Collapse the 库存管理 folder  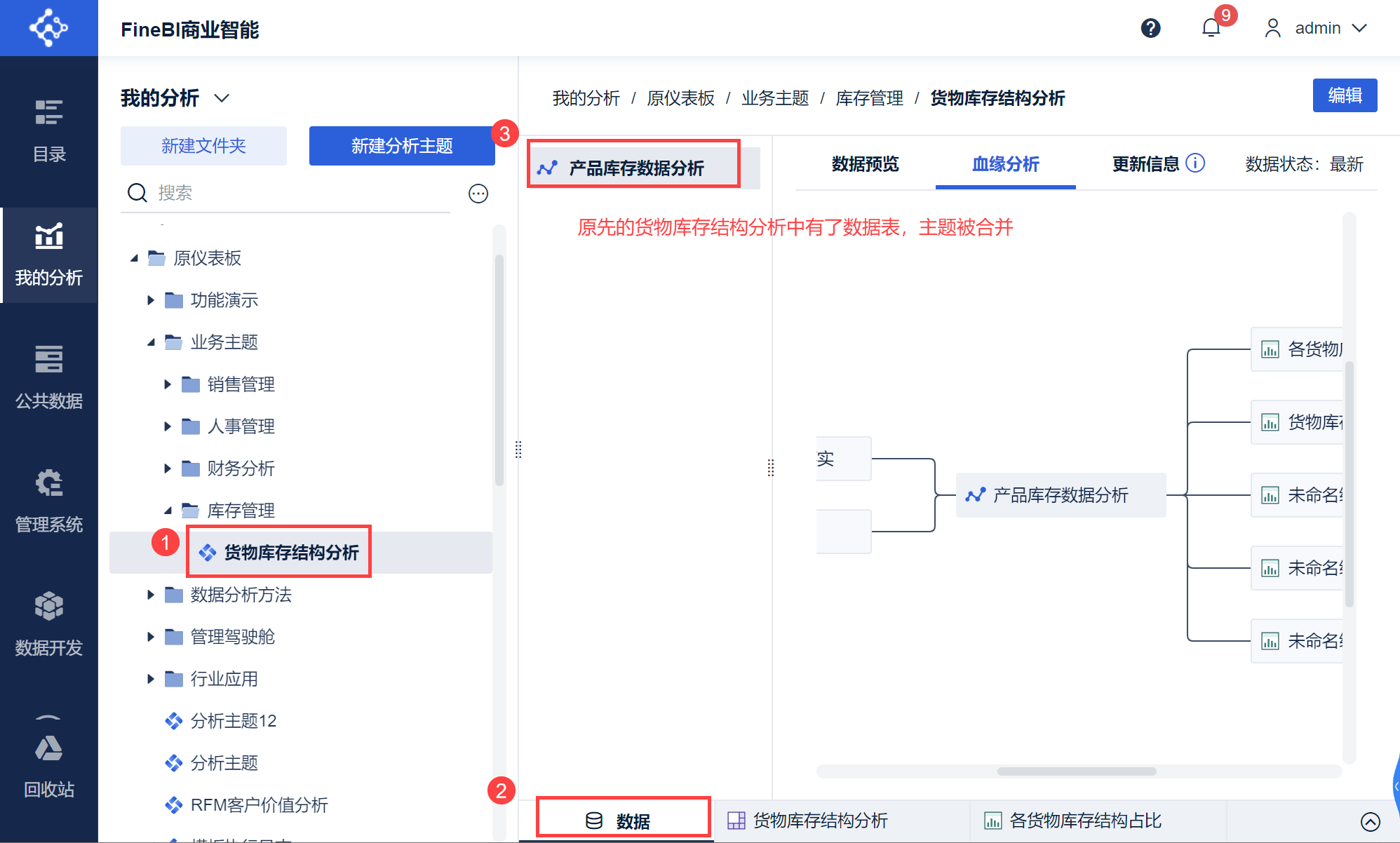pyautogui.click(x=168, y=511)
